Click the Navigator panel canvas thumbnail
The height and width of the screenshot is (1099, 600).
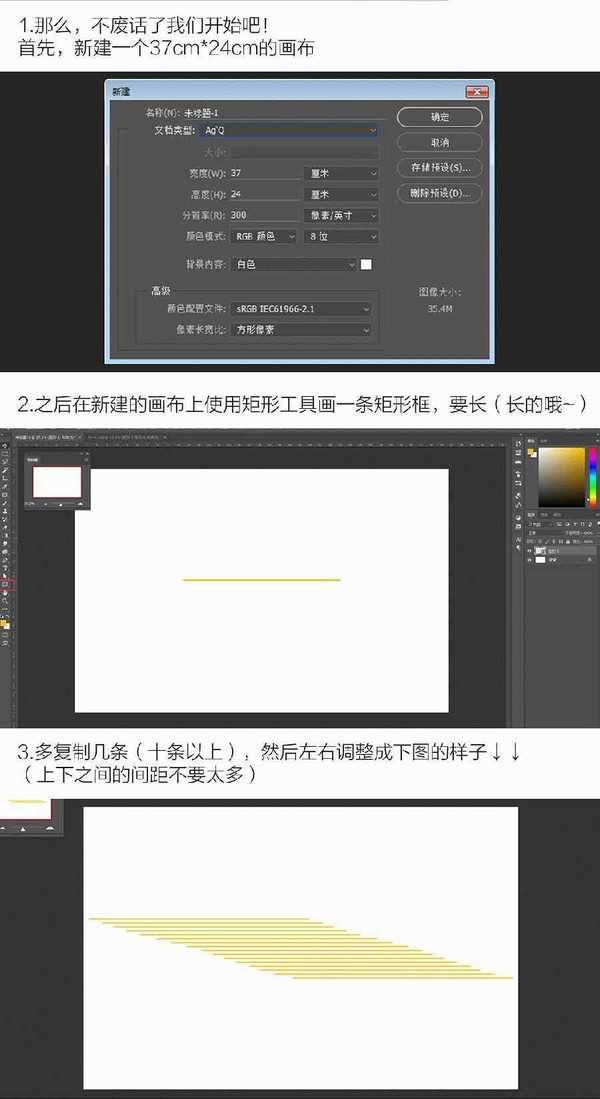(x=56, y=481)
